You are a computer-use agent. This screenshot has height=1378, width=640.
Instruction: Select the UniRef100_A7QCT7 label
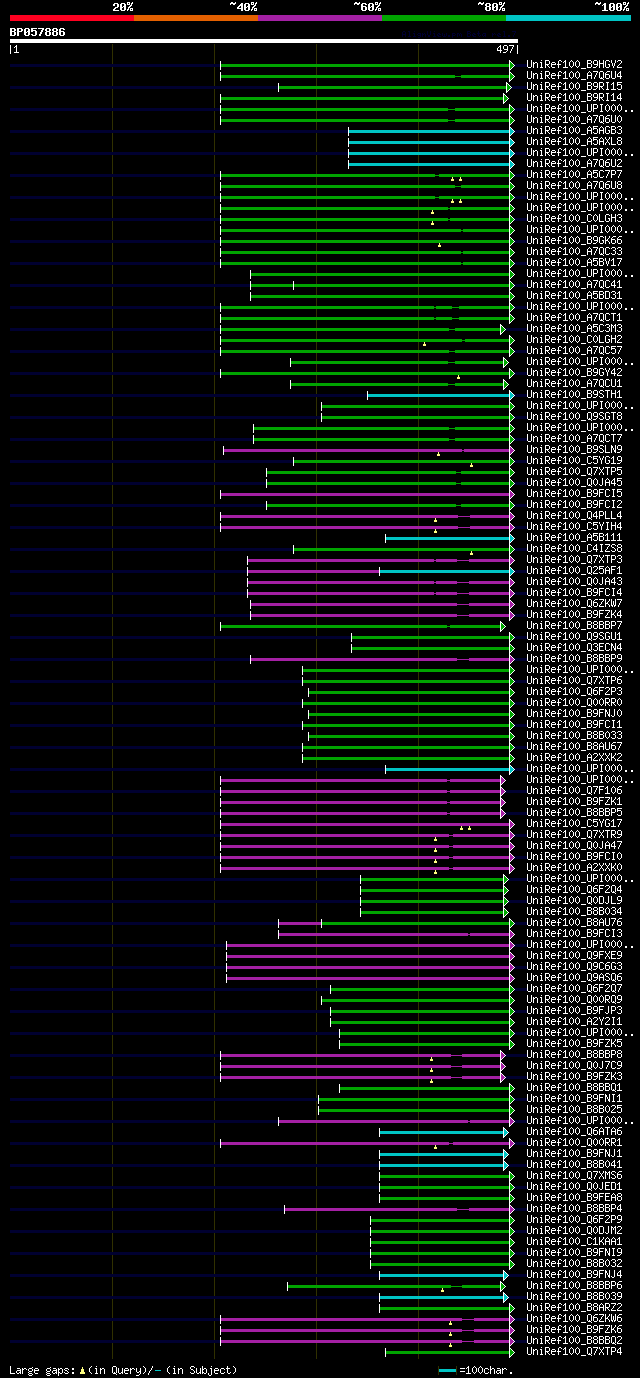coord(574,438)
